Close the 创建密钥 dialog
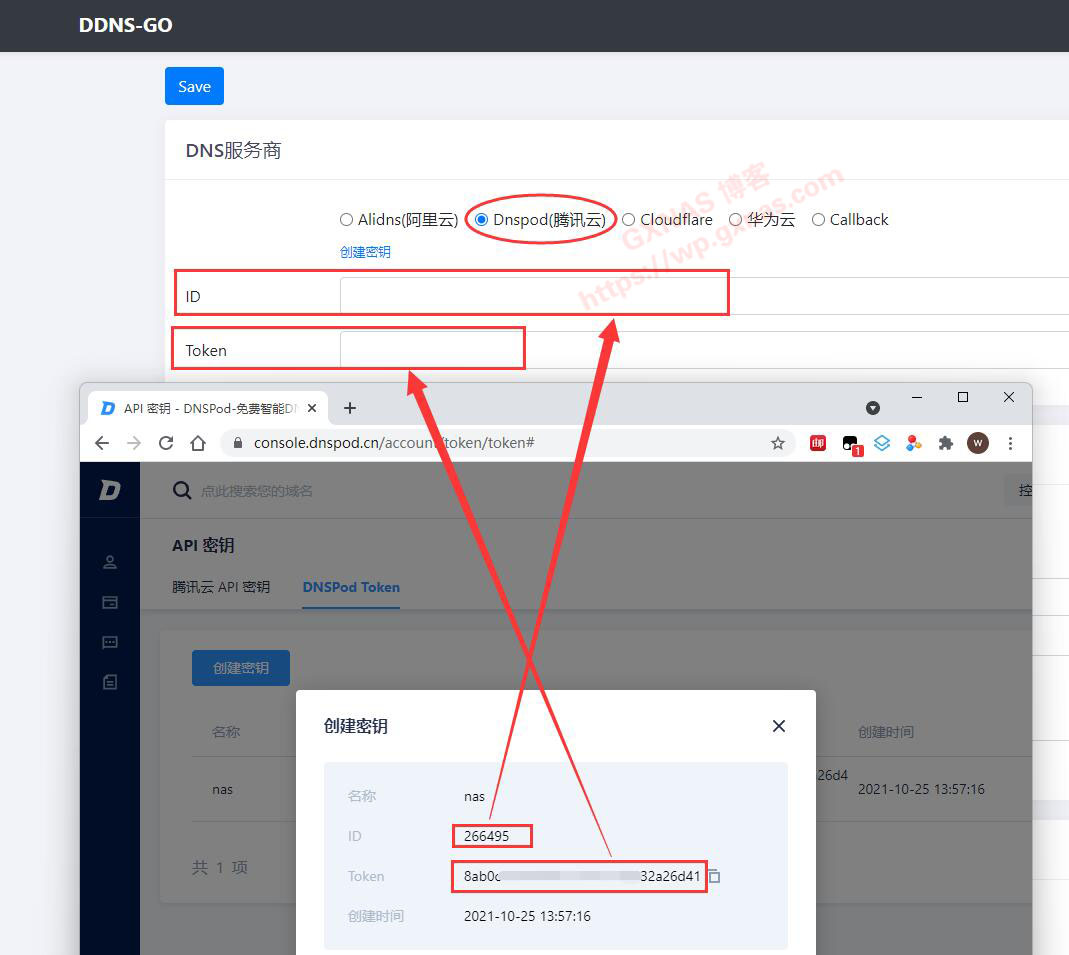 [779, 726]
